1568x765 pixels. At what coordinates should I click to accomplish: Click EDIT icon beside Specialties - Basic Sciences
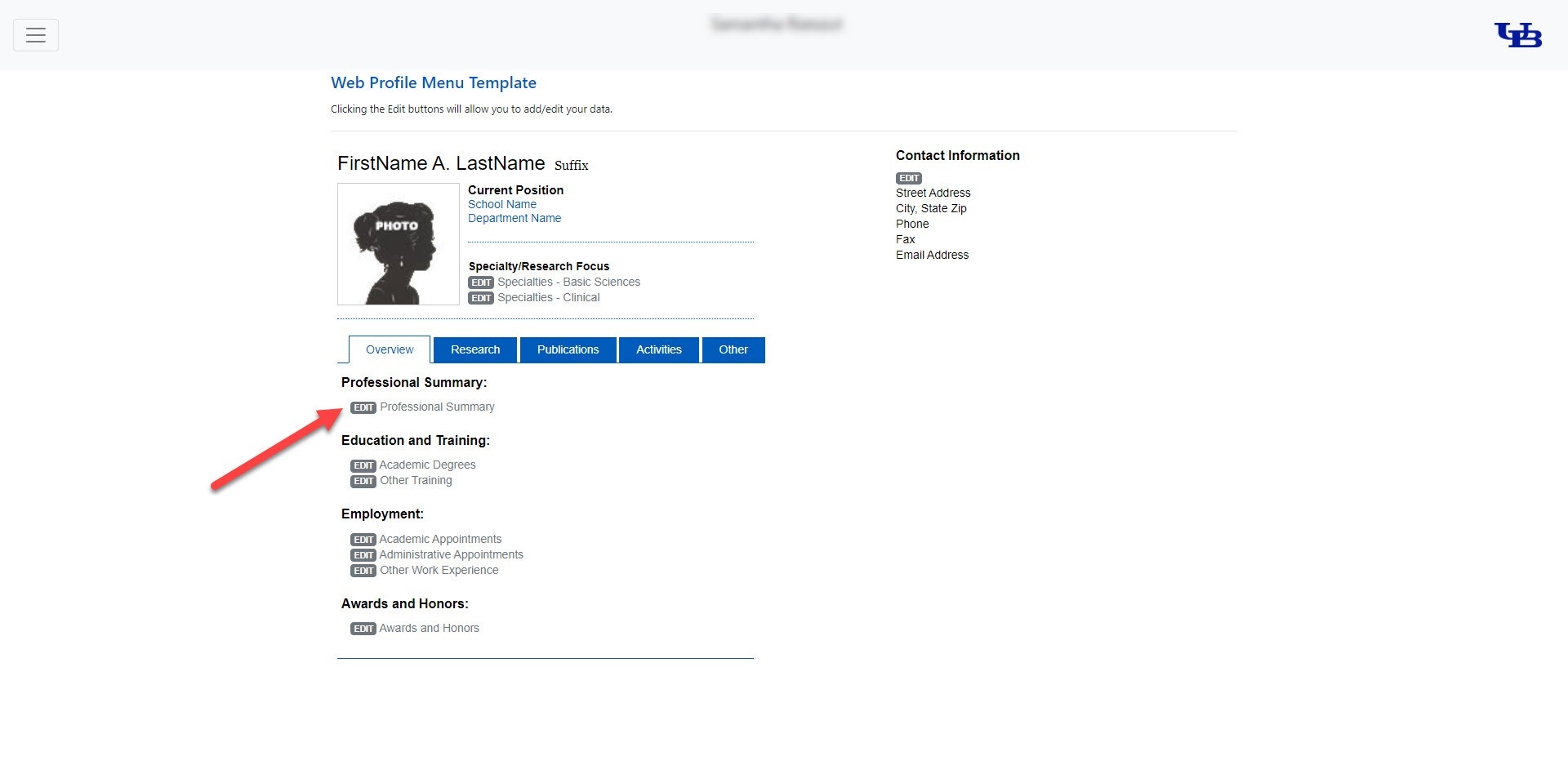(481, 282)
